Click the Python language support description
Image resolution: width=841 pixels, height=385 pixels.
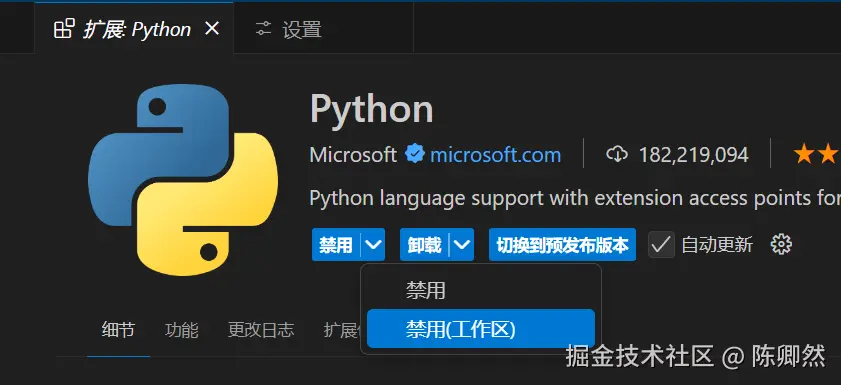pos(575,199)
